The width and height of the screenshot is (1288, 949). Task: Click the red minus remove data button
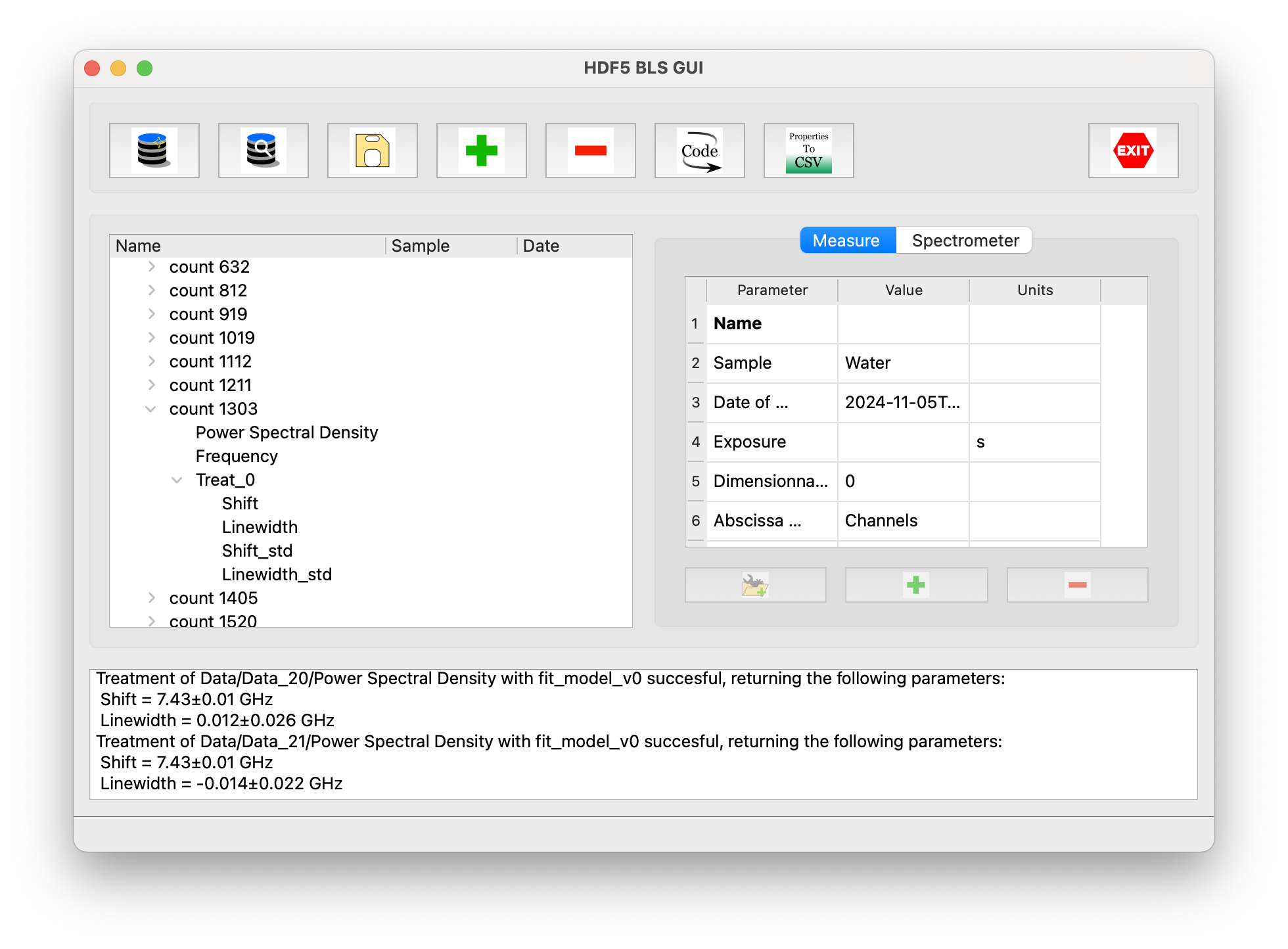click(590, 150)
